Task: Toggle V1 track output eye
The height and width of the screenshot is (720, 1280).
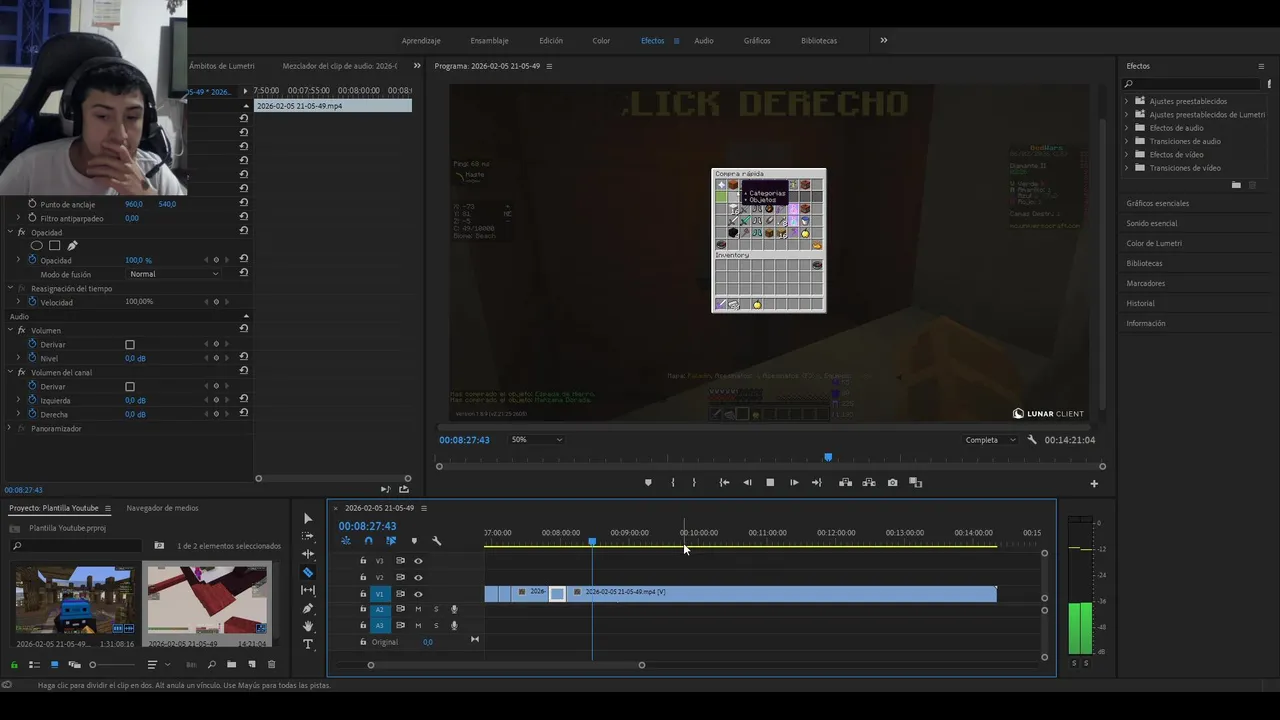Action: pyautogui.click(x=418, y=594)
